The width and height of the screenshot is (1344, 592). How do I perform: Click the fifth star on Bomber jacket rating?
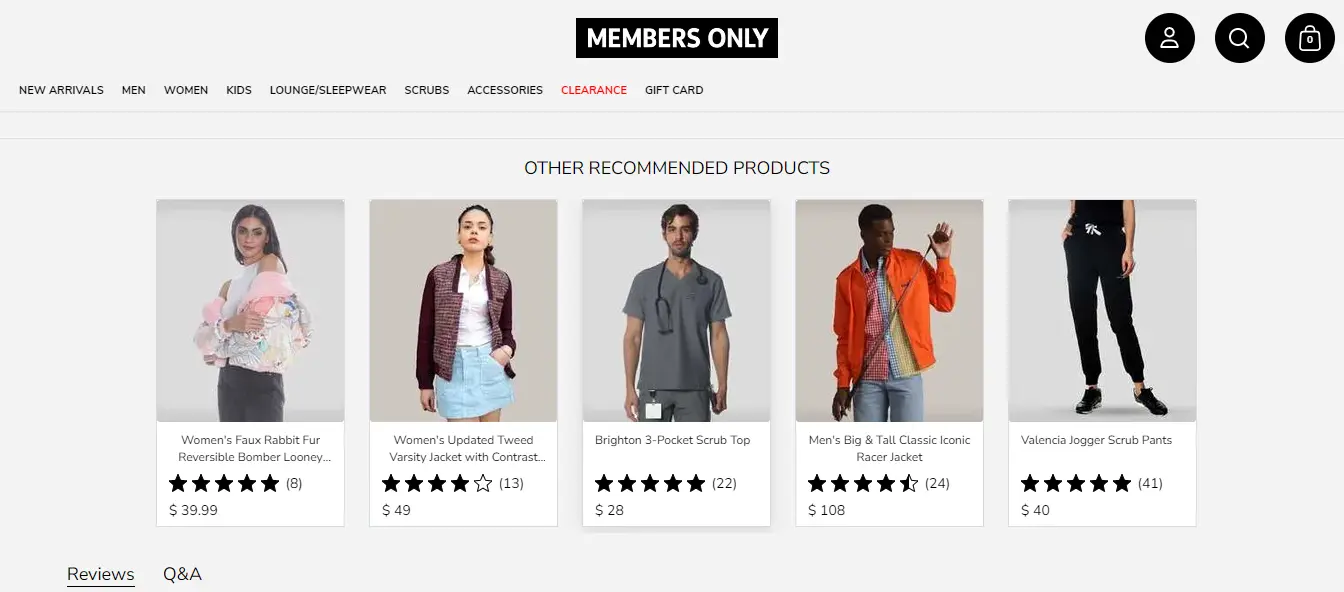270,483
